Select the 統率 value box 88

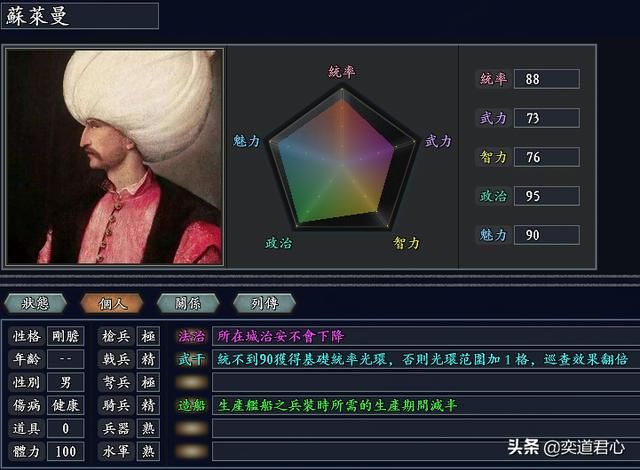click(x=547, y=79)
